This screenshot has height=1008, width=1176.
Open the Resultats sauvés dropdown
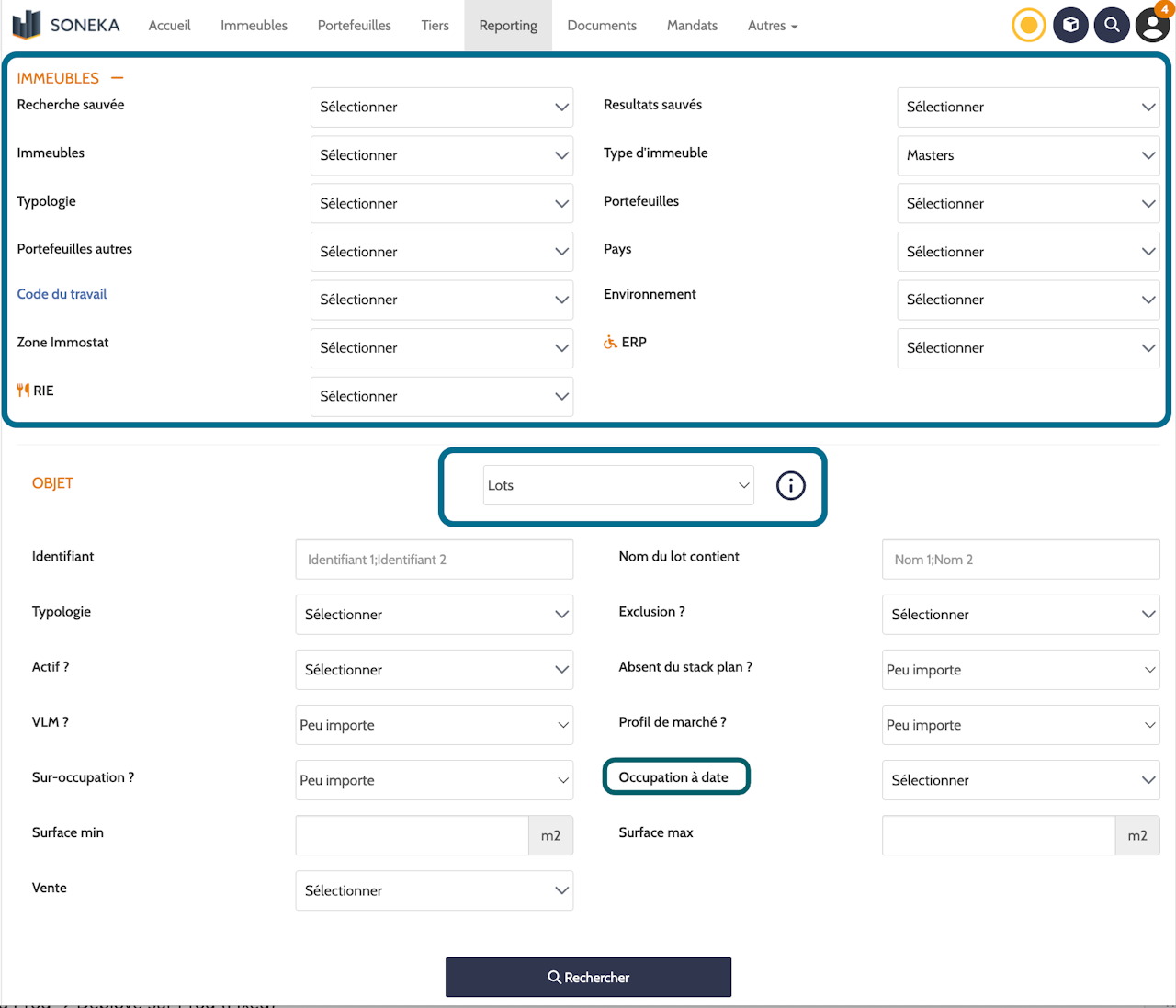tap(1028, 108)
